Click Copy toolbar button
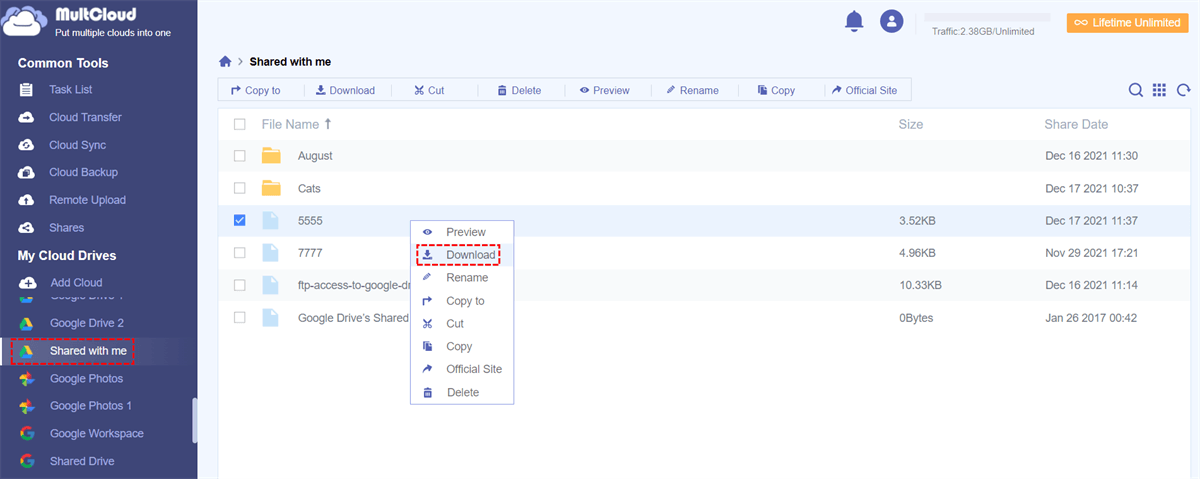 (x=776, y=90)
